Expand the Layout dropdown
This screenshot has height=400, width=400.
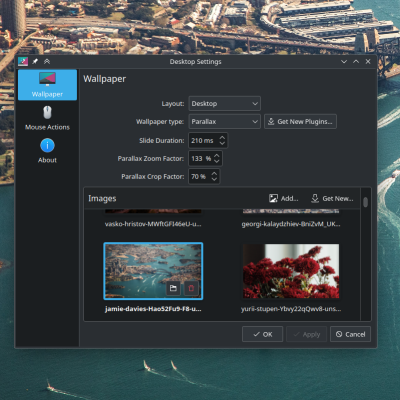[x=225, y=104]
